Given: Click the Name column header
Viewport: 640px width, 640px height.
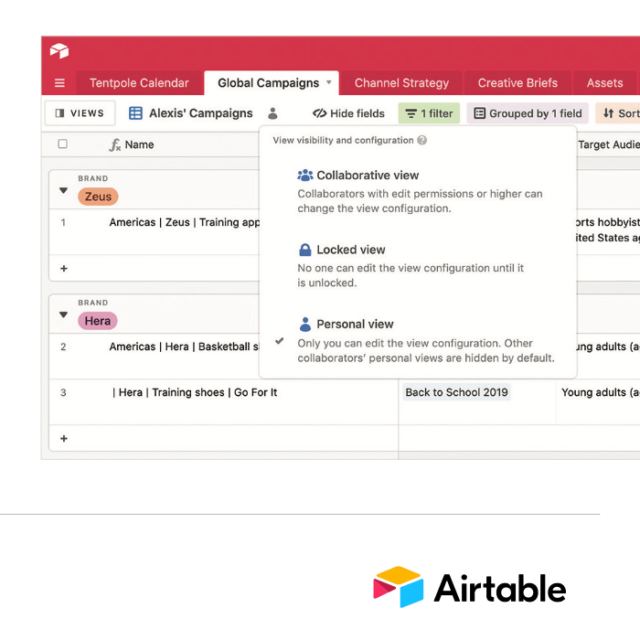Looking at the screenshot, I should coord(139,144).
